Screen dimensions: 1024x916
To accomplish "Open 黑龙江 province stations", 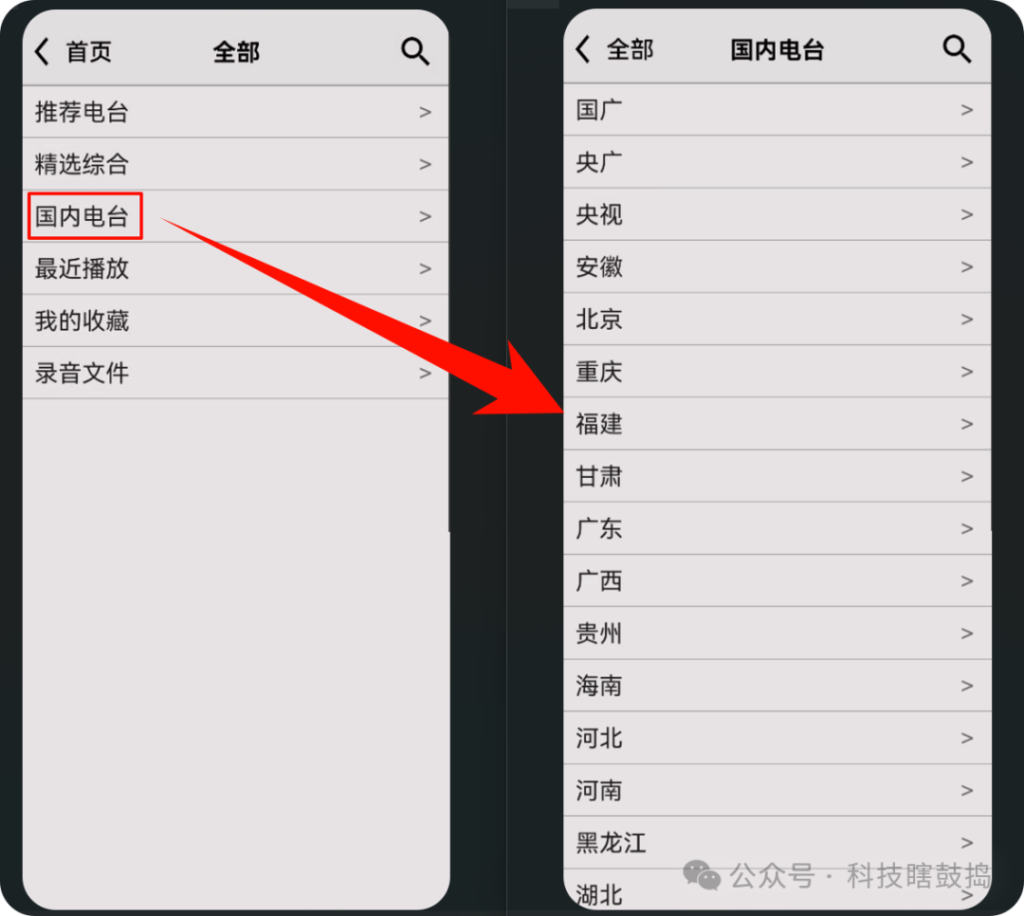I will coord(777,842).
